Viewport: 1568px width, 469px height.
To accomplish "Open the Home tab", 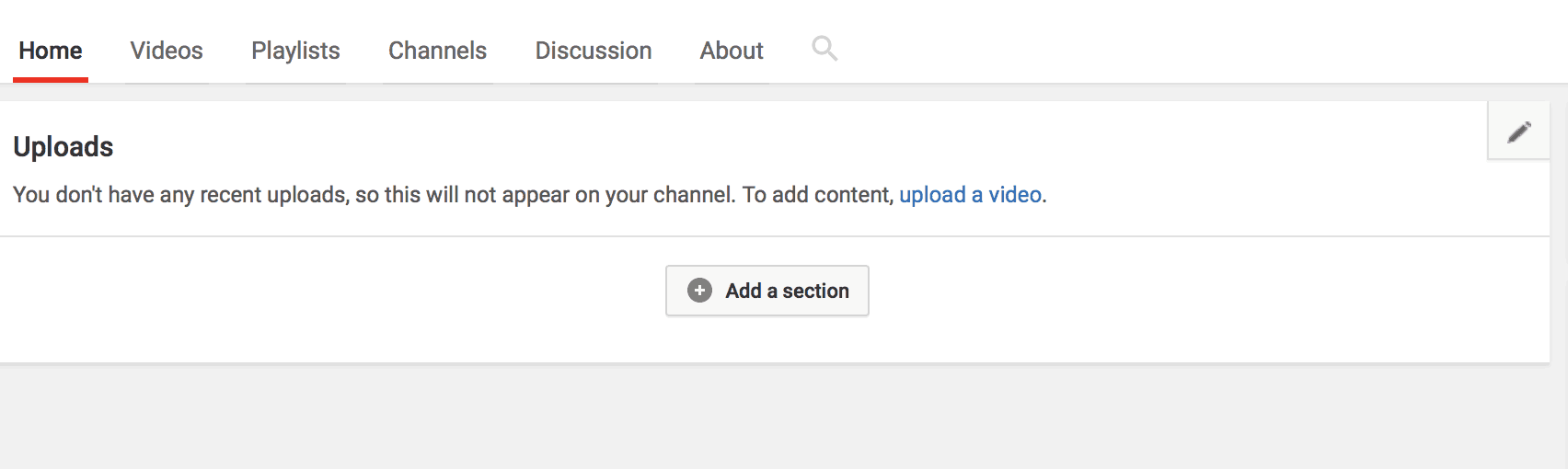I will click(x=51, y=51).
